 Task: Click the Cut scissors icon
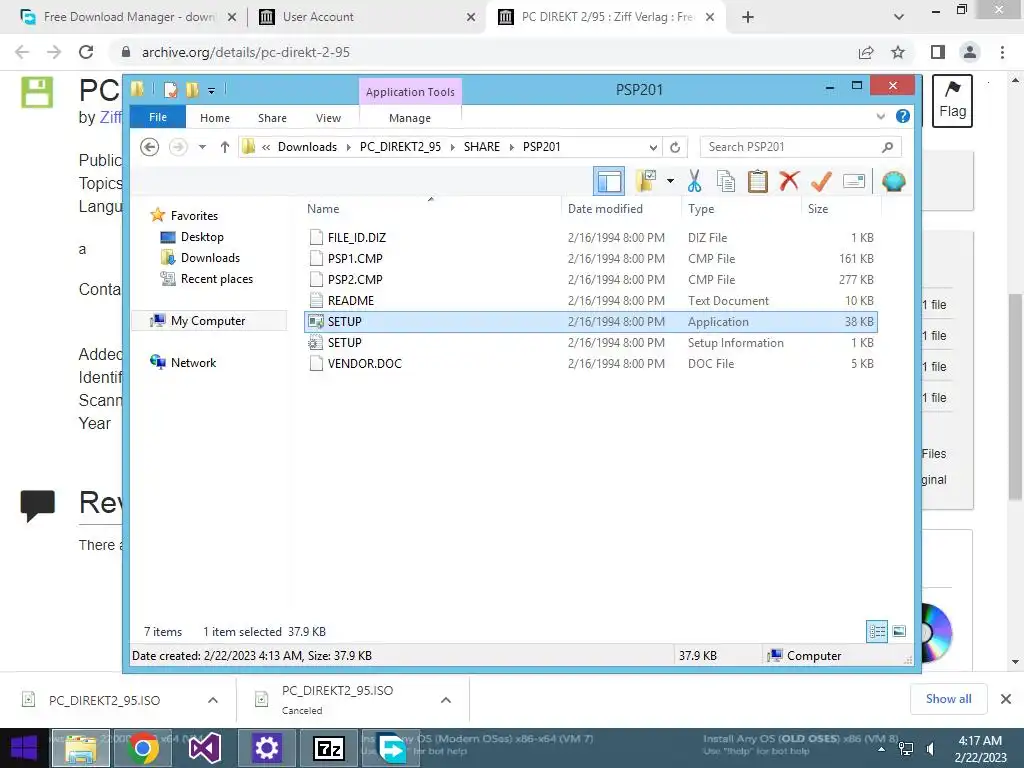coord(694,181)
